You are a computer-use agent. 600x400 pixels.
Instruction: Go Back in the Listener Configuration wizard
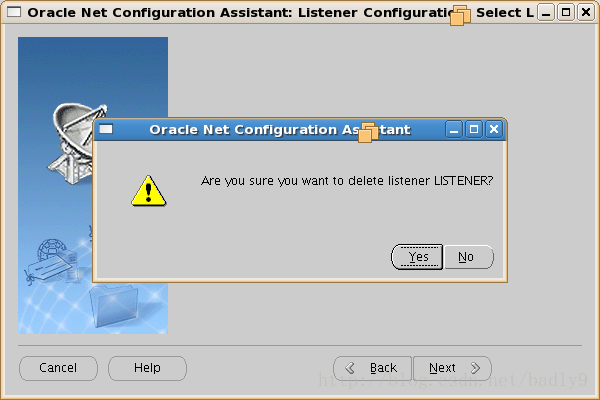(x=372, y=368)
